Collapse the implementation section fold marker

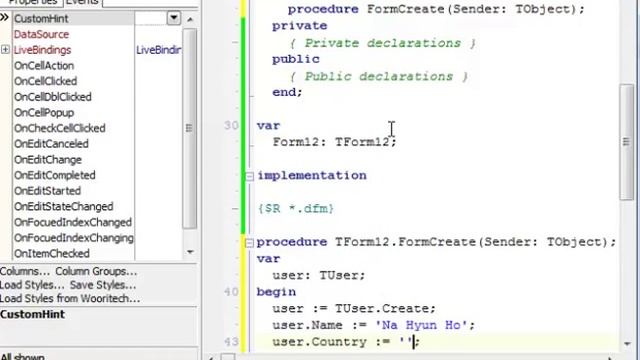click(249, 176)
